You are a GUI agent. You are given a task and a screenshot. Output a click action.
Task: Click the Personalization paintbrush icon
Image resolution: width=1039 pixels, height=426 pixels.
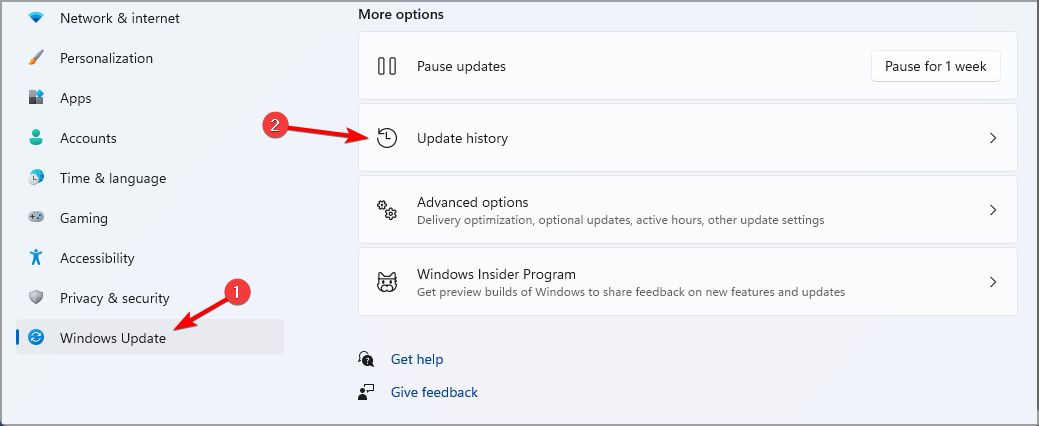(x=36, y=58)
